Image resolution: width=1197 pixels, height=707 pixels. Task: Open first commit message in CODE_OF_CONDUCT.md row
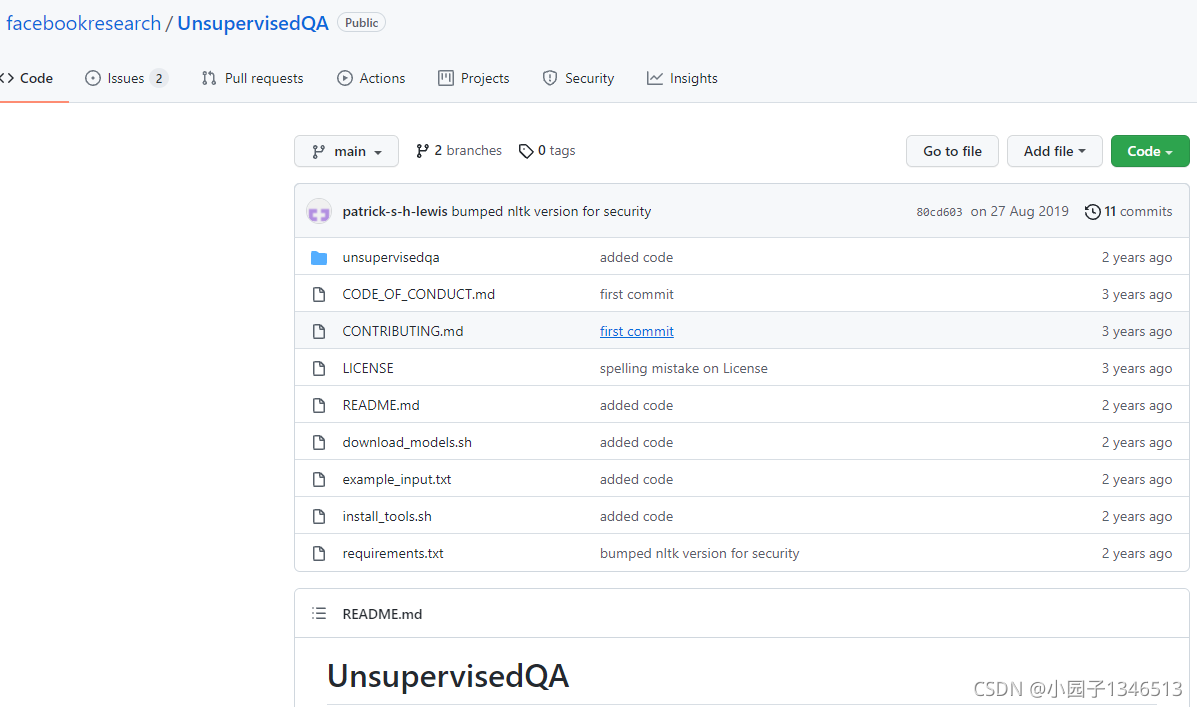(637, 294)
